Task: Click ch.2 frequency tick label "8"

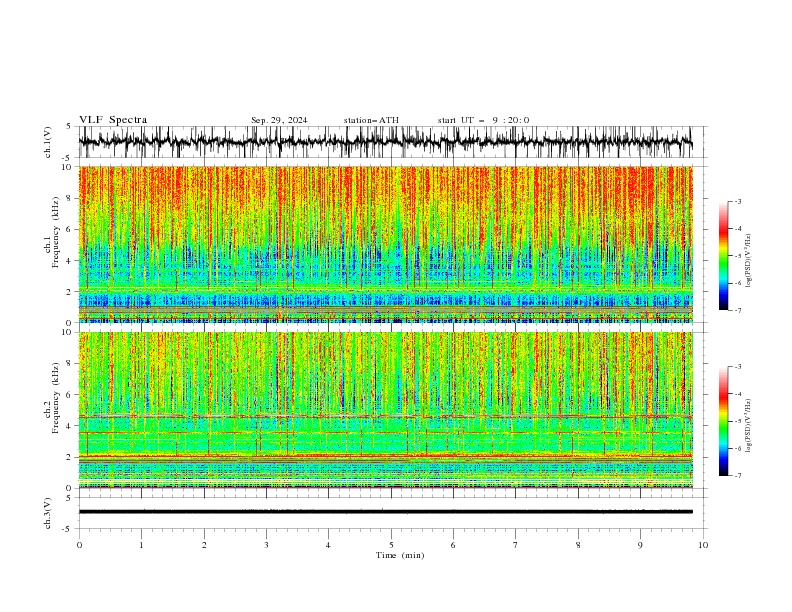Action: click(x=69, y=364)
